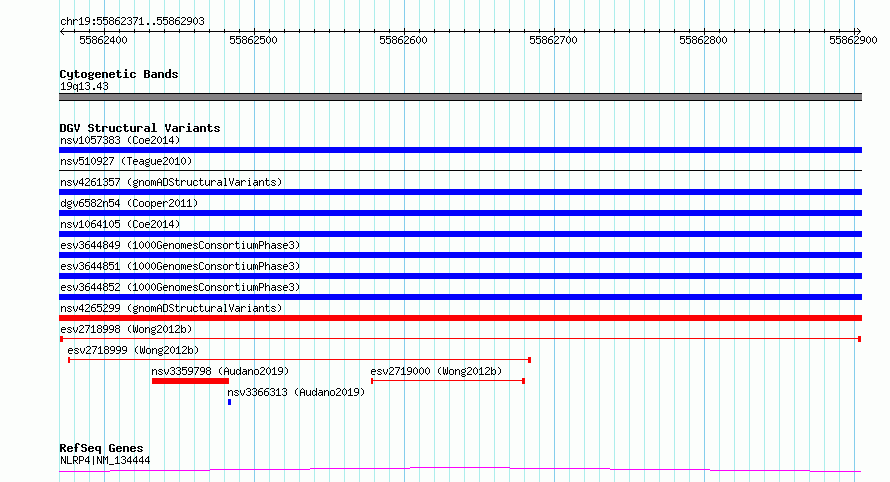Image resolution: width=890 pixels, height=482 pixels.
Task: Click the chr19:55862371..55862903 region label
Action: click(132, 21)
